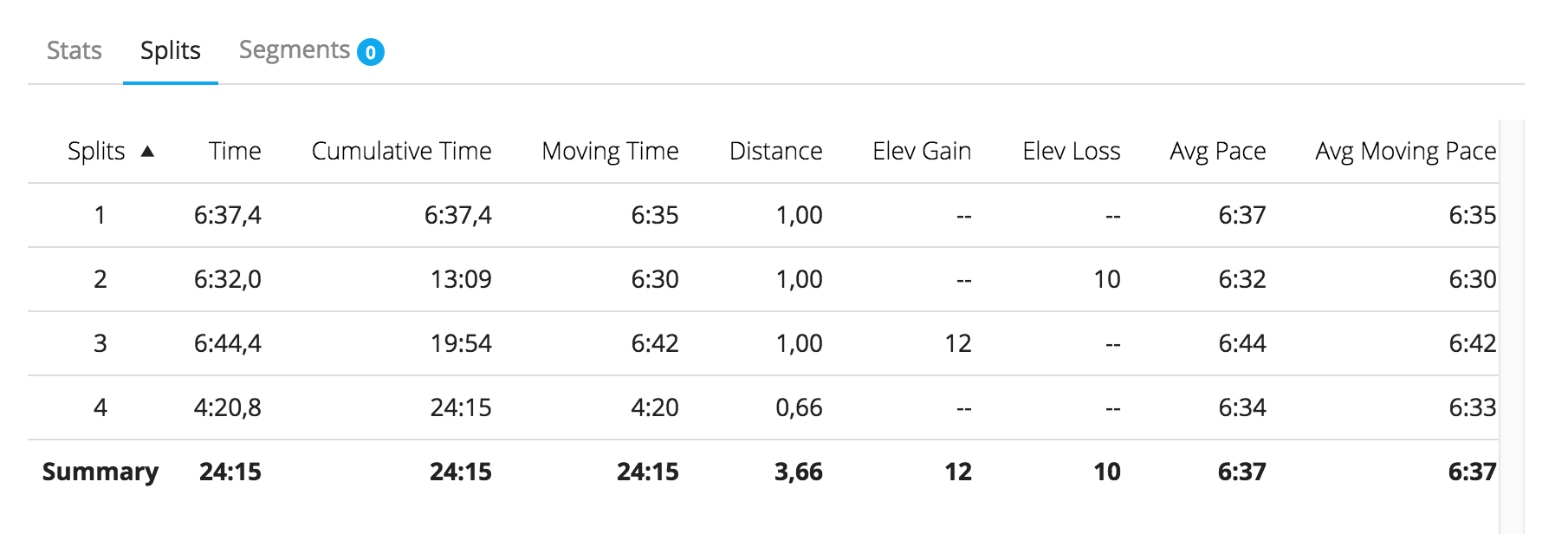
Task: Select split 3 cumulative time 19:54
Action: coord(461,343)
